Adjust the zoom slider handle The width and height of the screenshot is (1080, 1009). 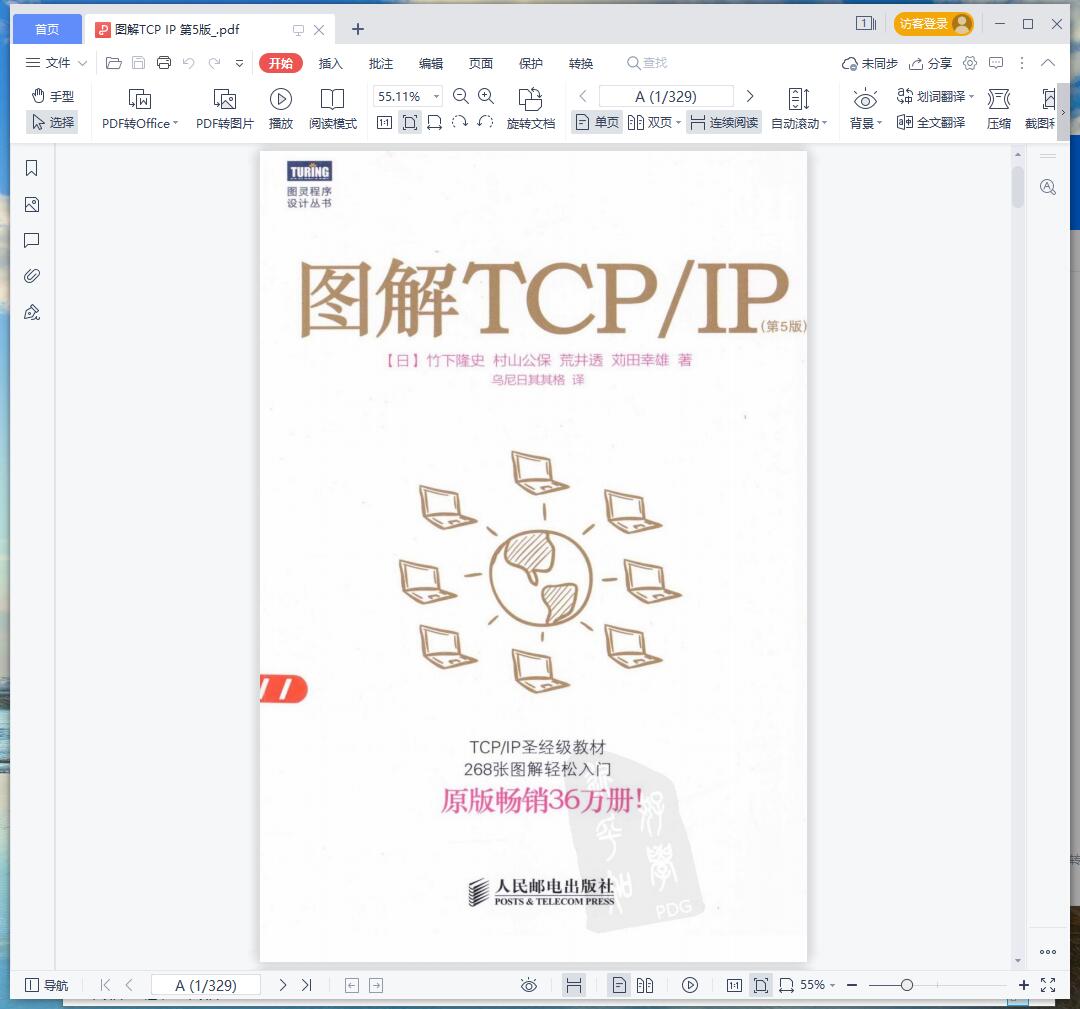(x=906, y=986)
